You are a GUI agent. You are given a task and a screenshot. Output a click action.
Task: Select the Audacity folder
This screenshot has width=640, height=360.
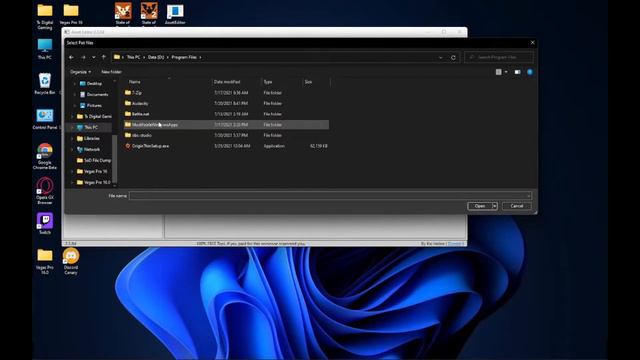click(227, 103)
